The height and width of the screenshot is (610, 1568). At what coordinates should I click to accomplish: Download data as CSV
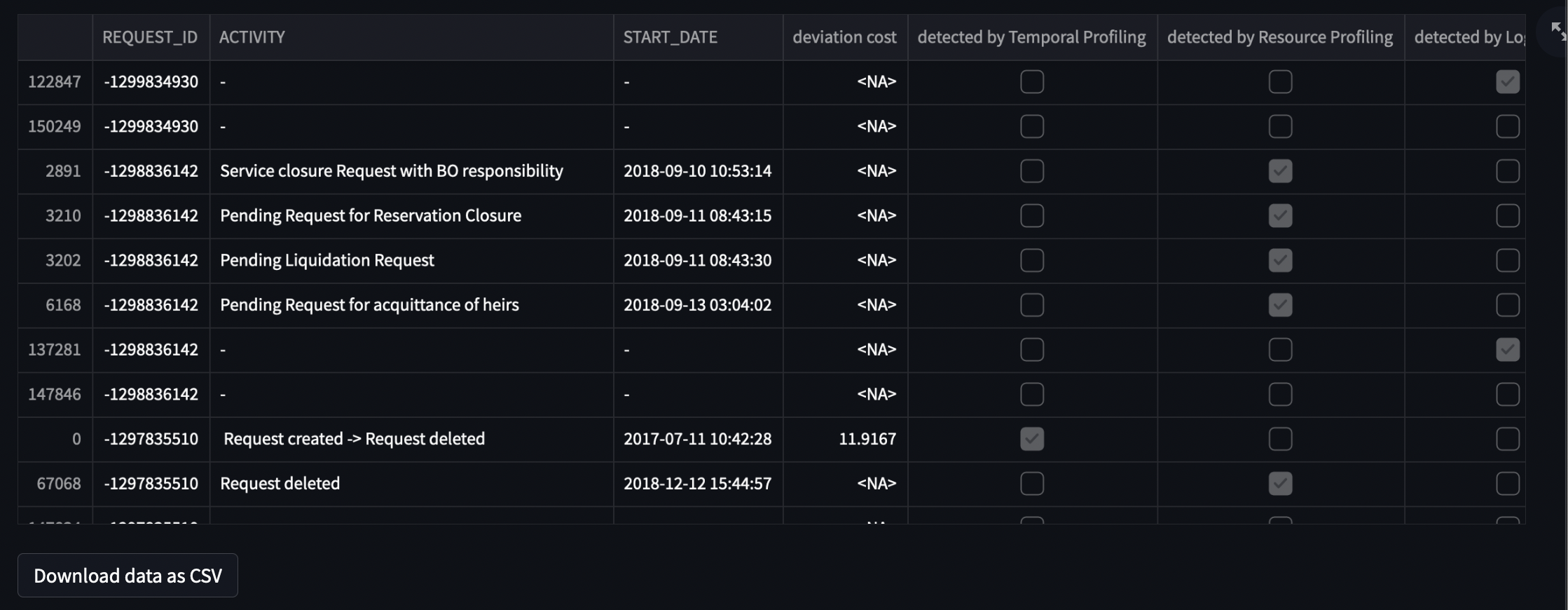[128, 576]
